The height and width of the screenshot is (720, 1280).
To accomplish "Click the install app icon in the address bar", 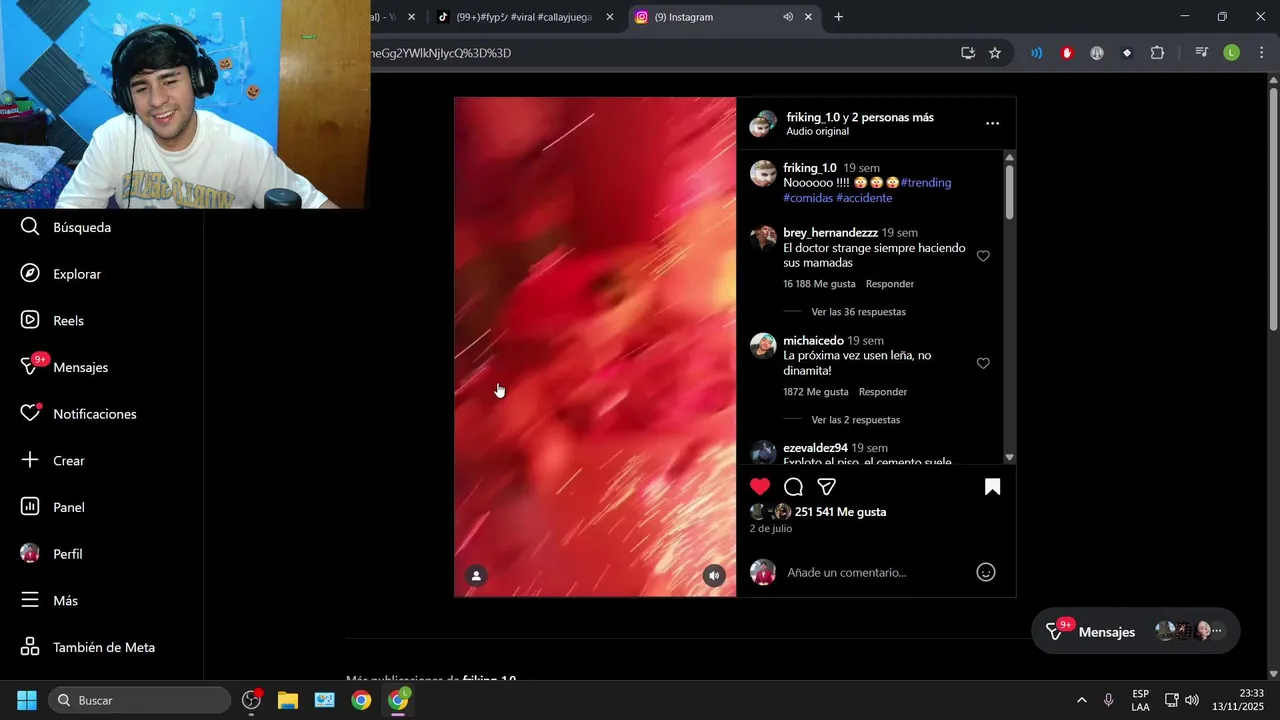I will coord(967,53).
